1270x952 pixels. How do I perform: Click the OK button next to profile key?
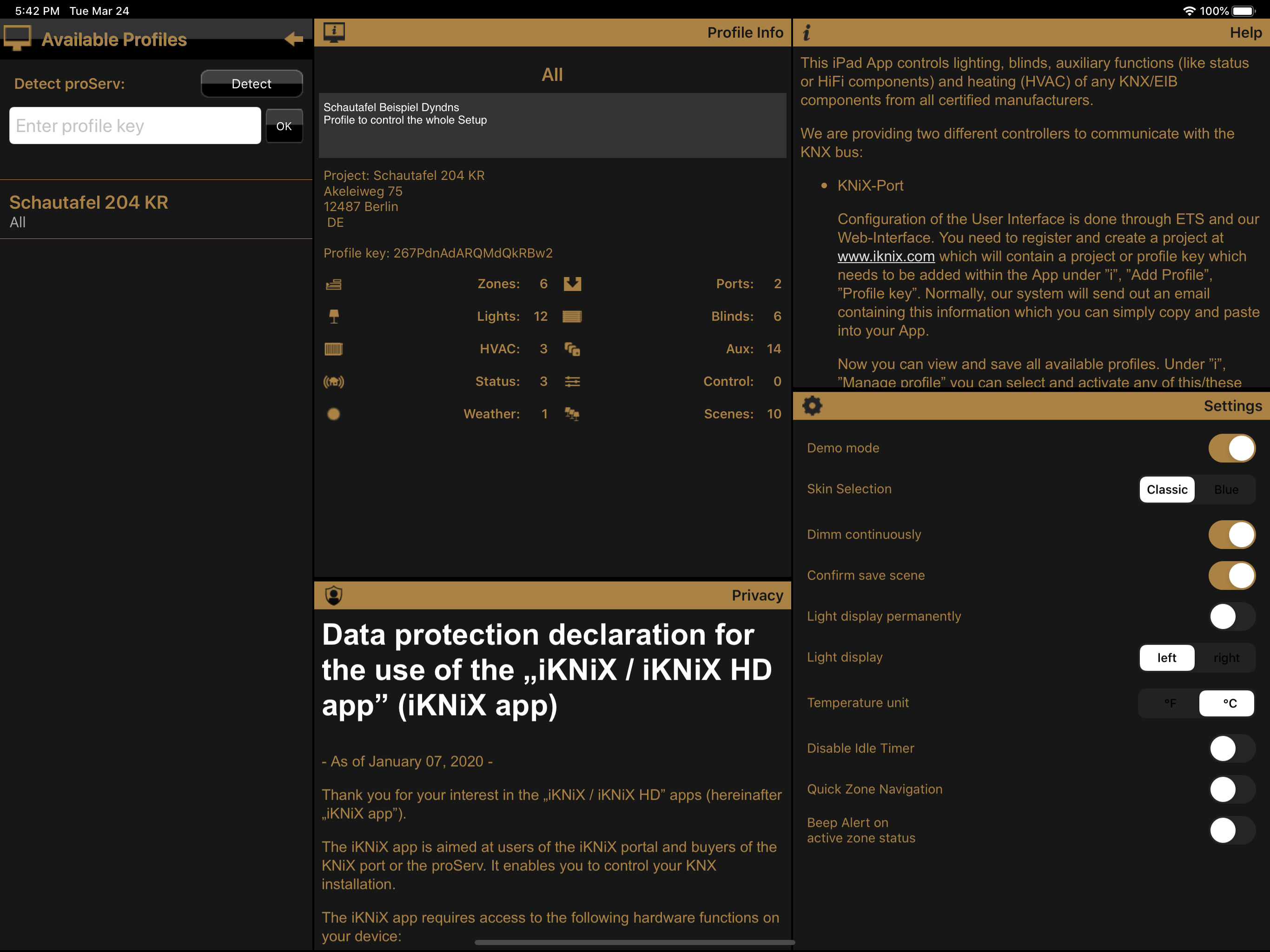coord(284,126)
